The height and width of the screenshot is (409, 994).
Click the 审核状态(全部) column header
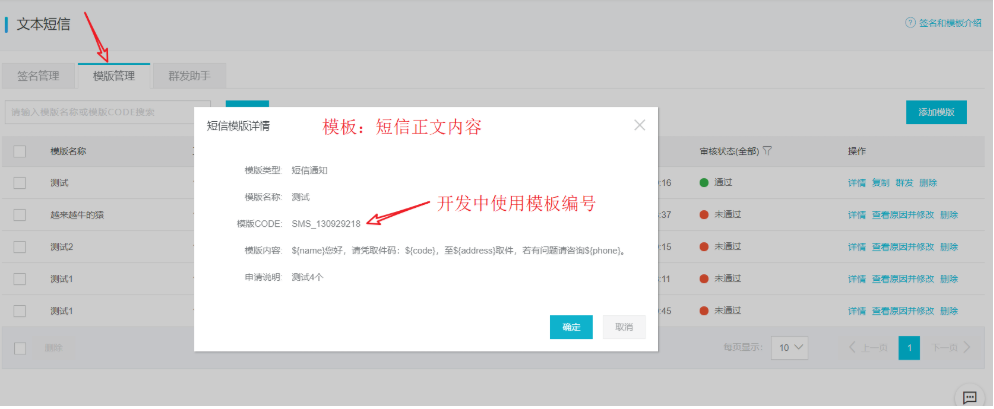coord(729,151)
